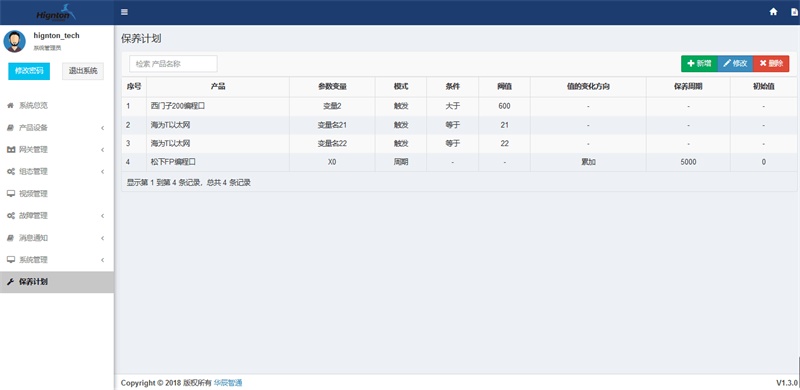Open 视频管理 menu item
The height and width of the screenshot is (390, 800).
(57, 193)
